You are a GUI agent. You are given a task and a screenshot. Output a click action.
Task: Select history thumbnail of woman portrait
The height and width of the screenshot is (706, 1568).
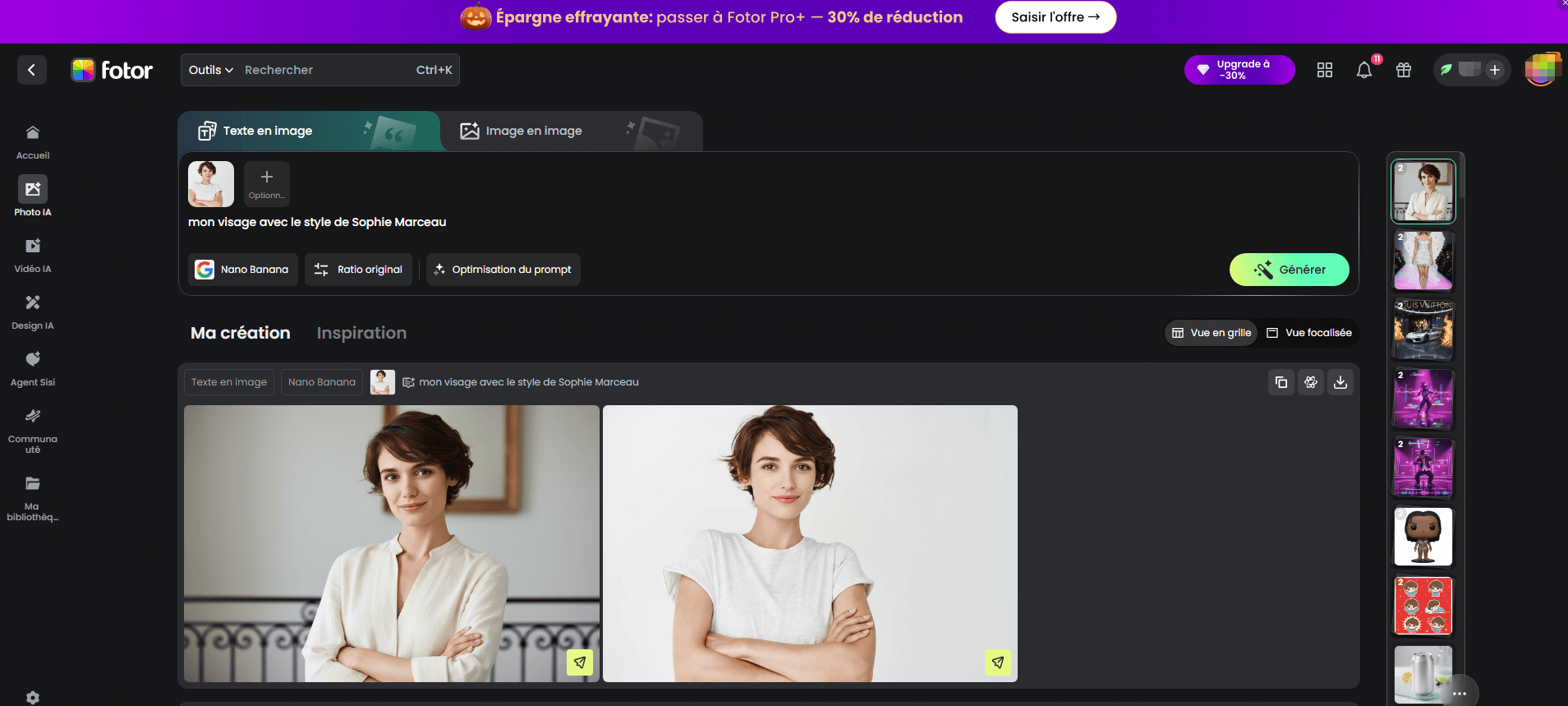click(1423, 191)
